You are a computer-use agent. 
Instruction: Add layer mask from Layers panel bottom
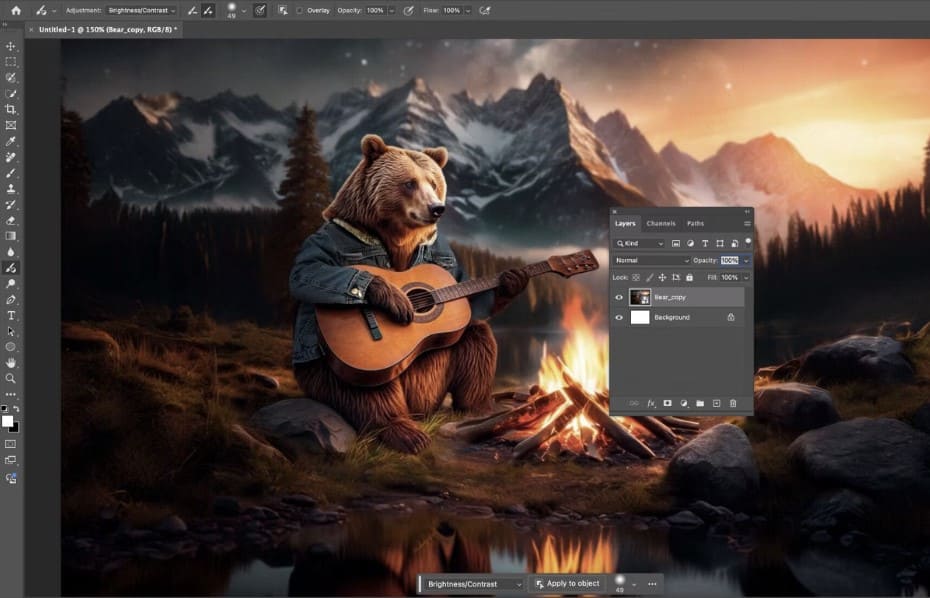pos(667,403)
